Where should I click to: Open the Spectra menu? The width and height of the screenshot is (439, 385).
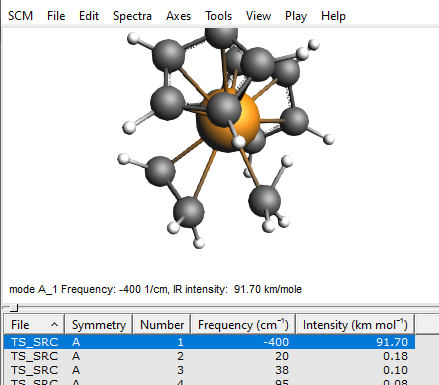click(132, 16)
